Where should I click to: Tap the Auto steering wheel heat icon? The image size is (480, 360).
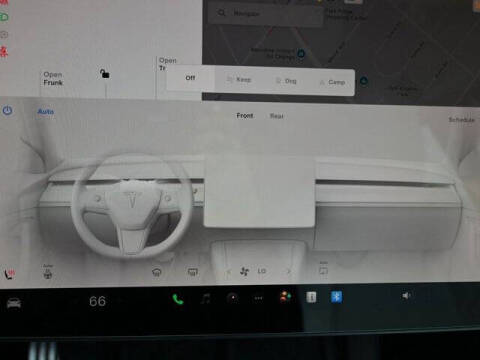tap(48, 272)
